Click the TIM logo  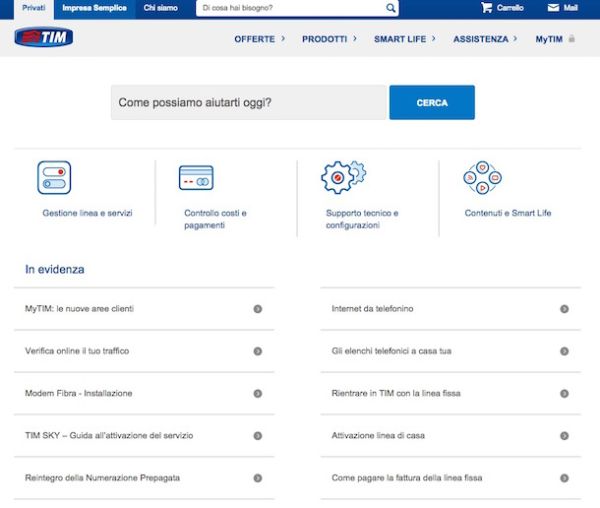(42, 37)
